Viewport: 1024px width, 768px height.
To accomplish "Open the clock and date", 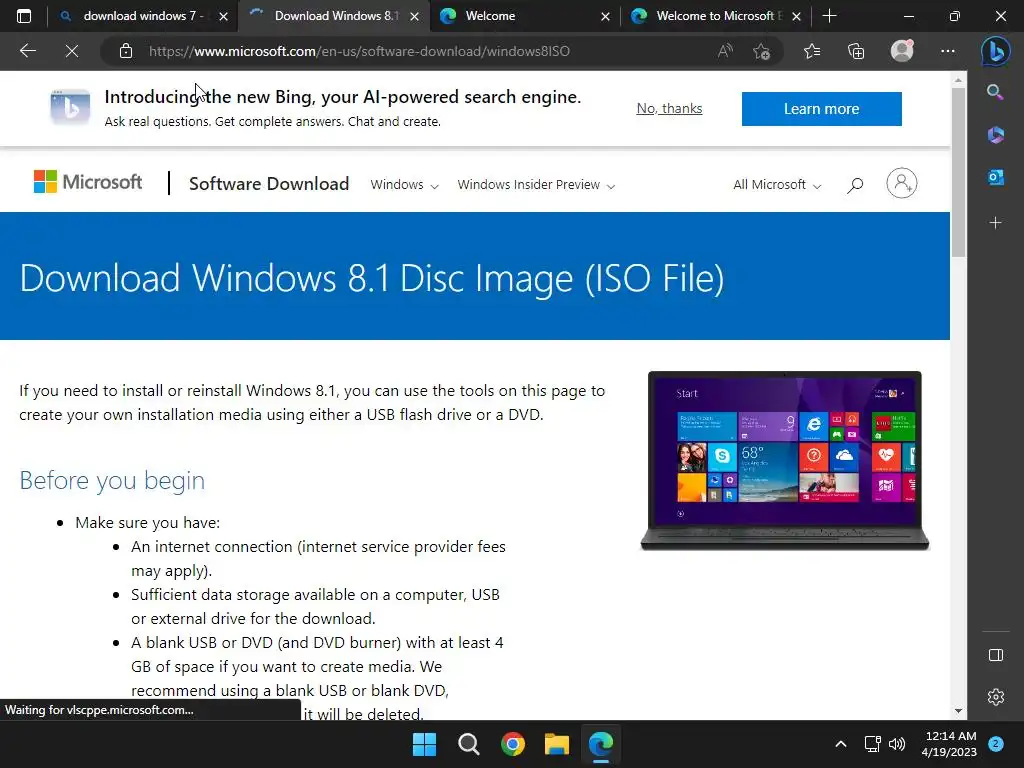I will [949, 744].
